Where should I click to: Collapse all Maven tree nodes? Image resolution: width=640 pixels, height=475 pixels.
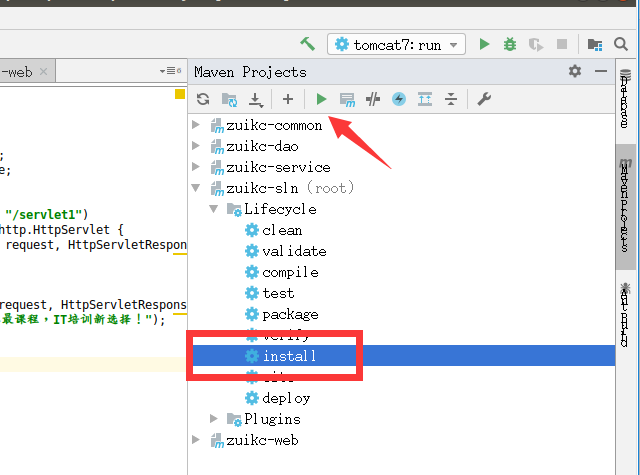pyautogui.click(x=451, y=99)
